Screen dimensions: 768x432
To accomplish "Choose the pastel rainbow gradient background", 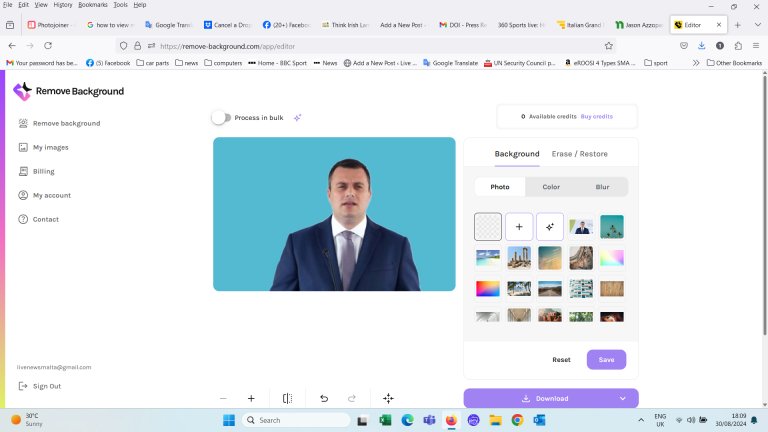I will (x=612, y=258).
